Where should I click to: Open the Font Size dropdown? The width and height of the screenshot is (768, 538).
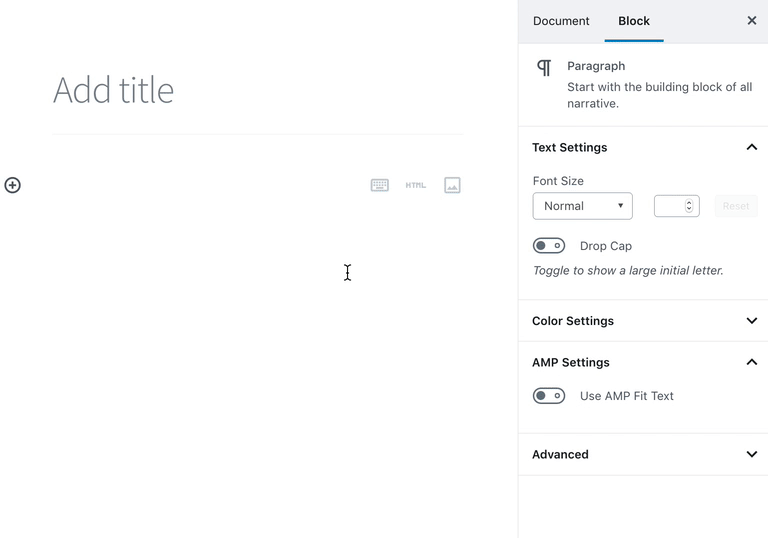(x=582, y=206)
